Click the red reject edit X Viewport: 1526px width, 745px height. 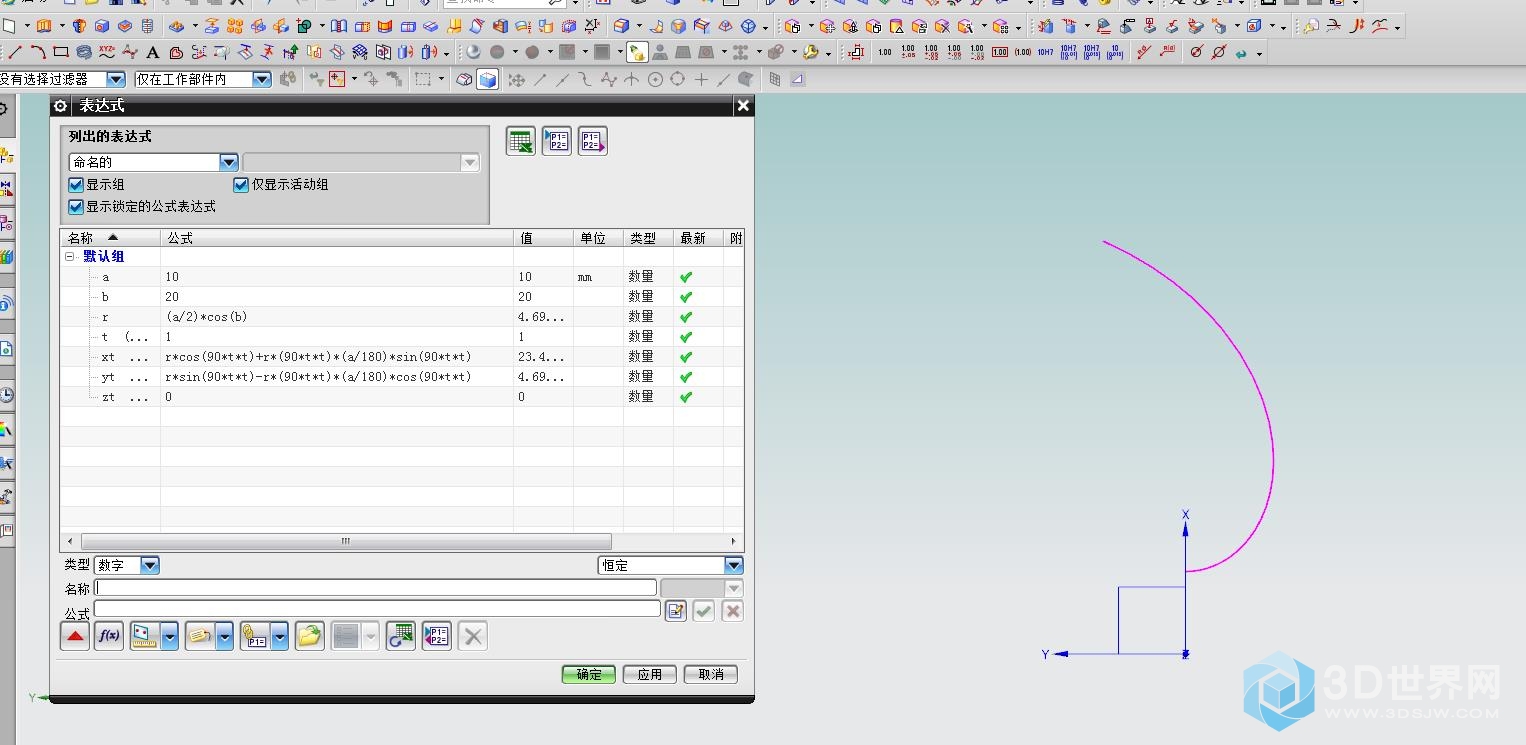(x=733, y=611)
